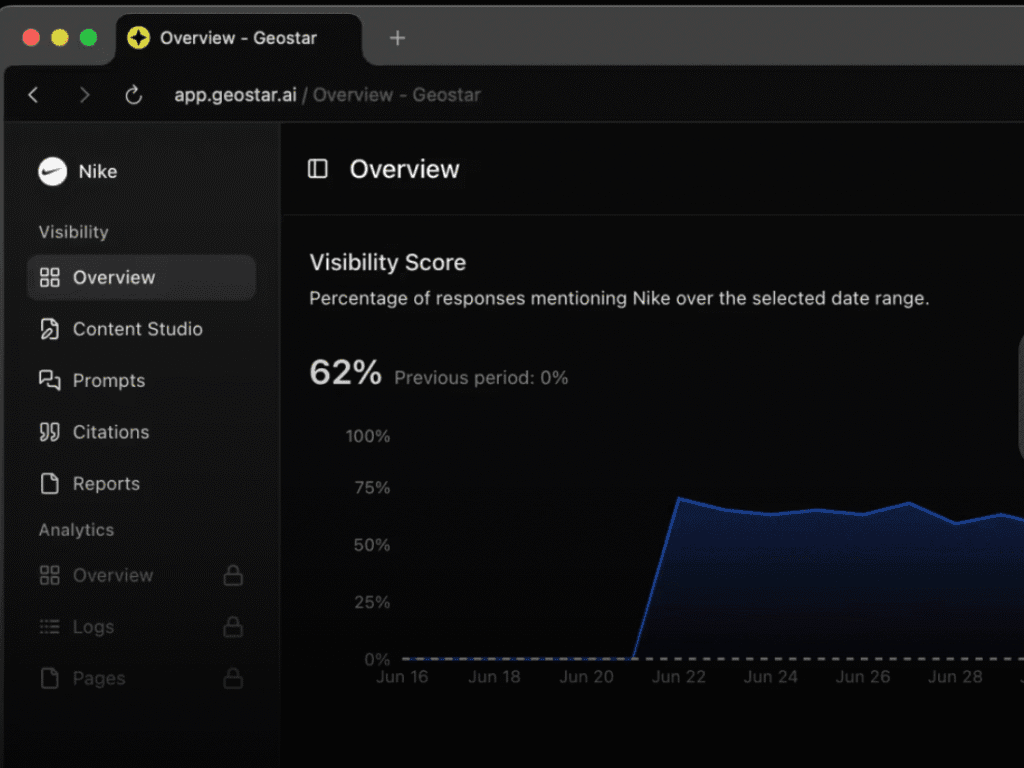The height and width of the screenshot is (768, 1024).
Task: Click the lock icon beside Pages
Action: coord(233,679)
